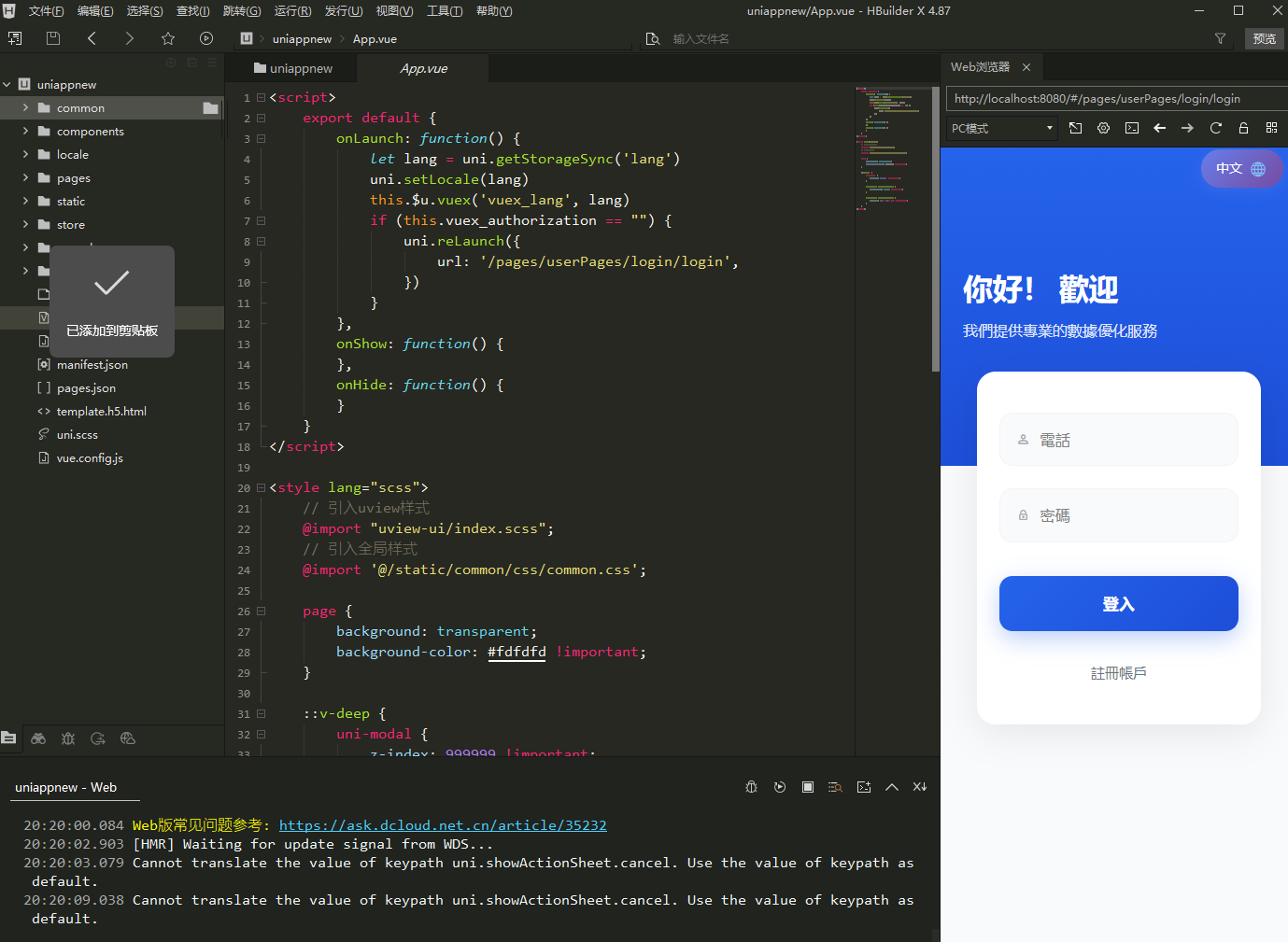Expand the static folder
The width and height of the screenshot is (1288, 942).
pyautogui.click(x=25, y=202)
